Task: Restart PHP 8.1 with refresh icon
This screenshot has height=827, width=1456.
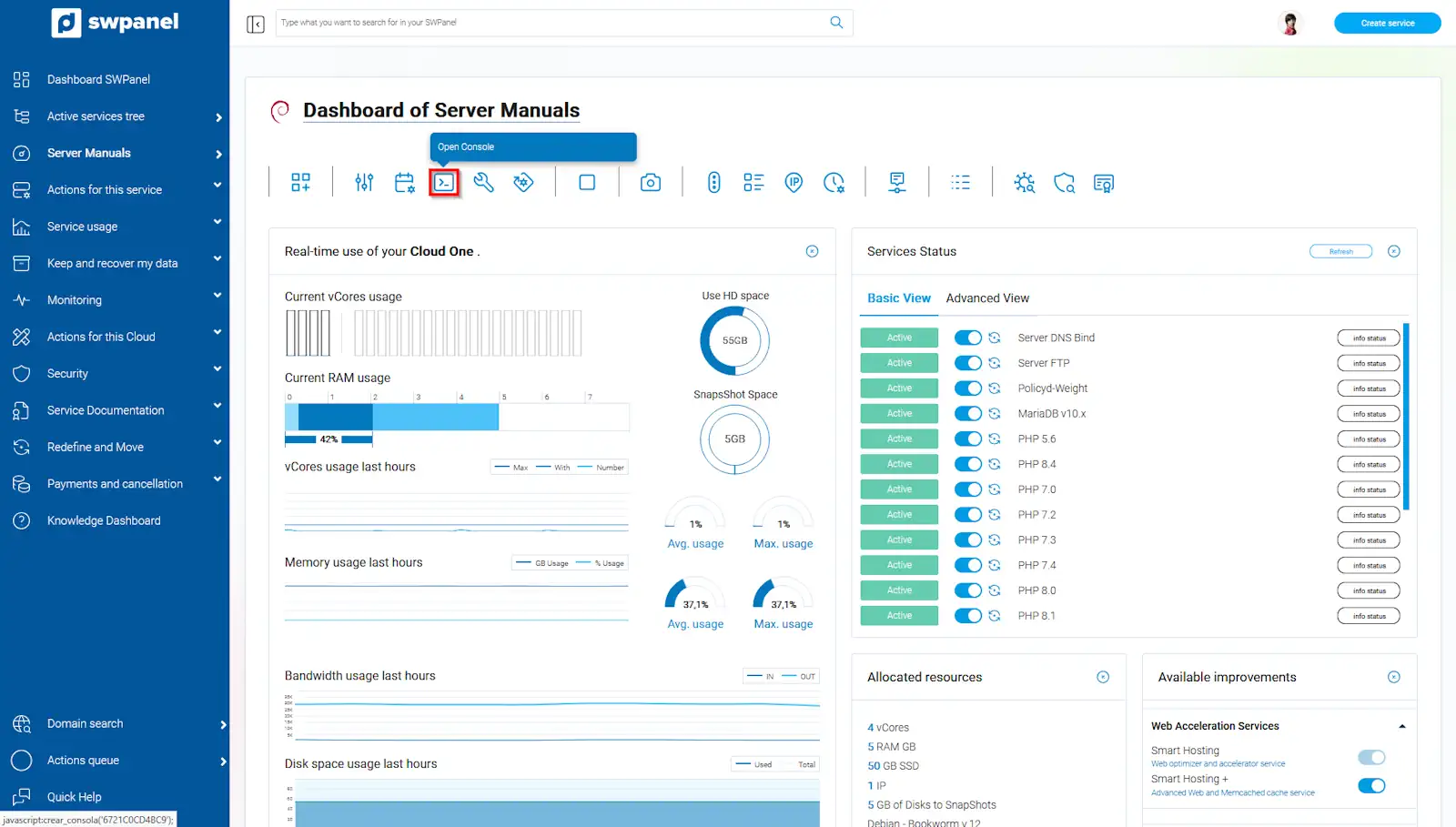Action: 995,616
